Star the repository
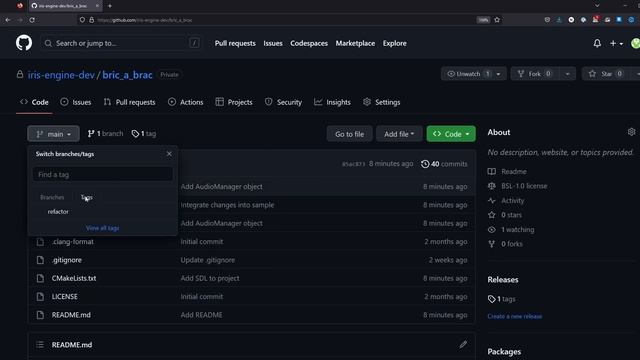Image resolution: width=640 pixels, height=360 pixels. (606, 74)
